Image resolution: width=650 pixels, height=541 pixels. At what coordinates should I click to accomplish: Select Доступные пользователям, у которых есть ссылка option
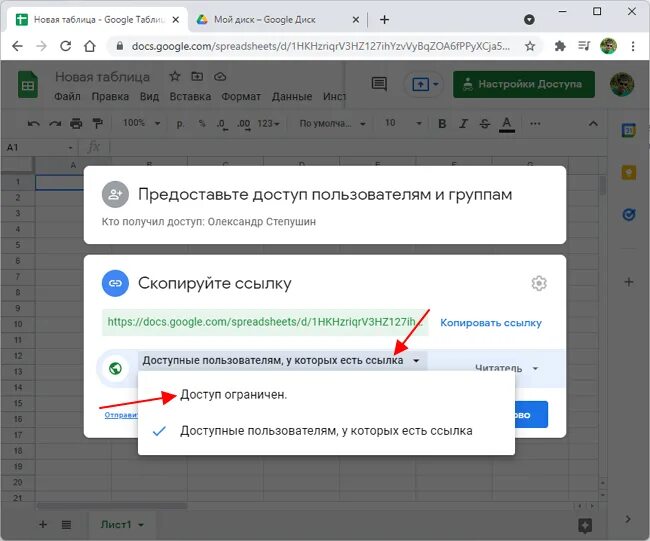pos(326,431)
